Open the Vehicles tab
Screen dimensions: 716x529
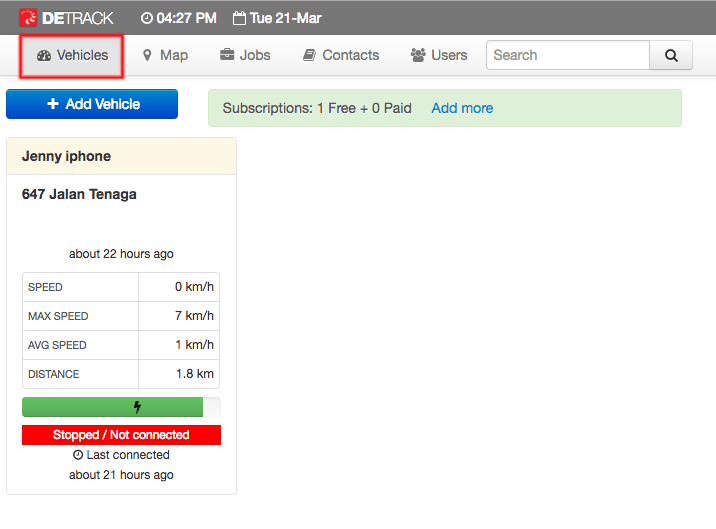[72, 55]
